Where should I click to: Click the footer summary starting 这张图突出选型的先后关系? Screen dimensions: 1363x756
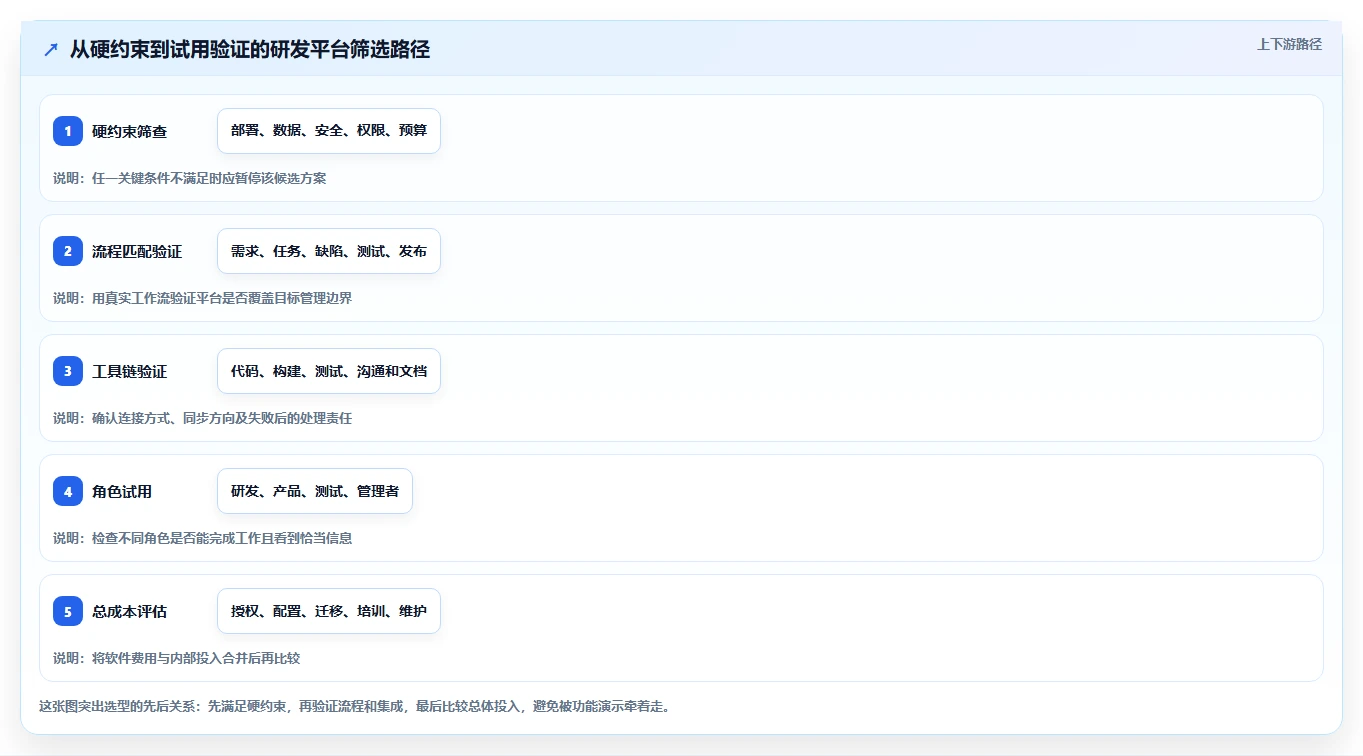point(355,706)
